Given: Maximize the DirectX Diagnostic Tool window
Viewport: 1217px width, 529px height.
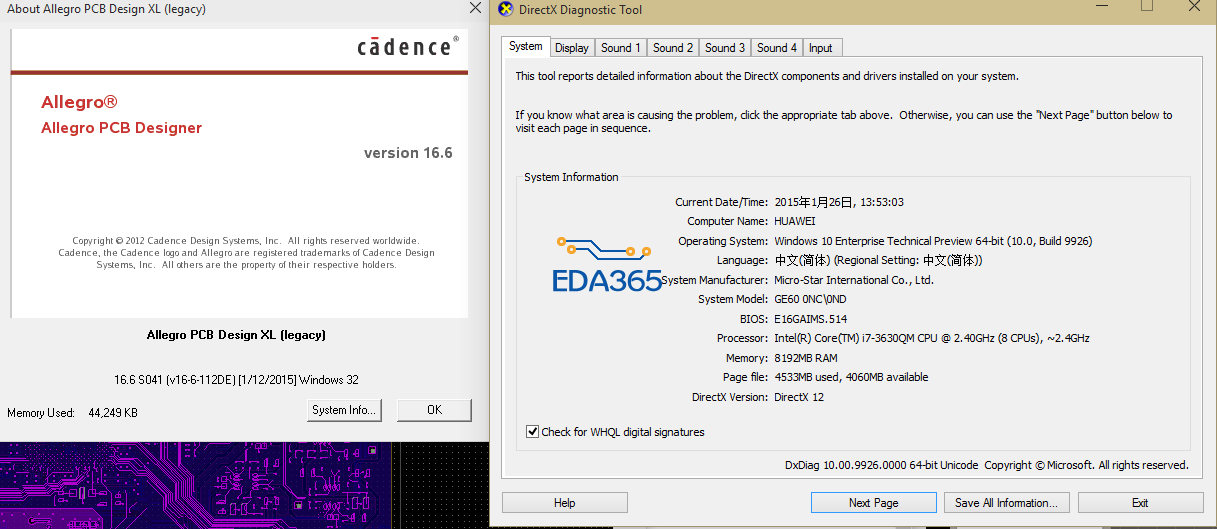Looking at the screenshot, I should [1147, 6].
